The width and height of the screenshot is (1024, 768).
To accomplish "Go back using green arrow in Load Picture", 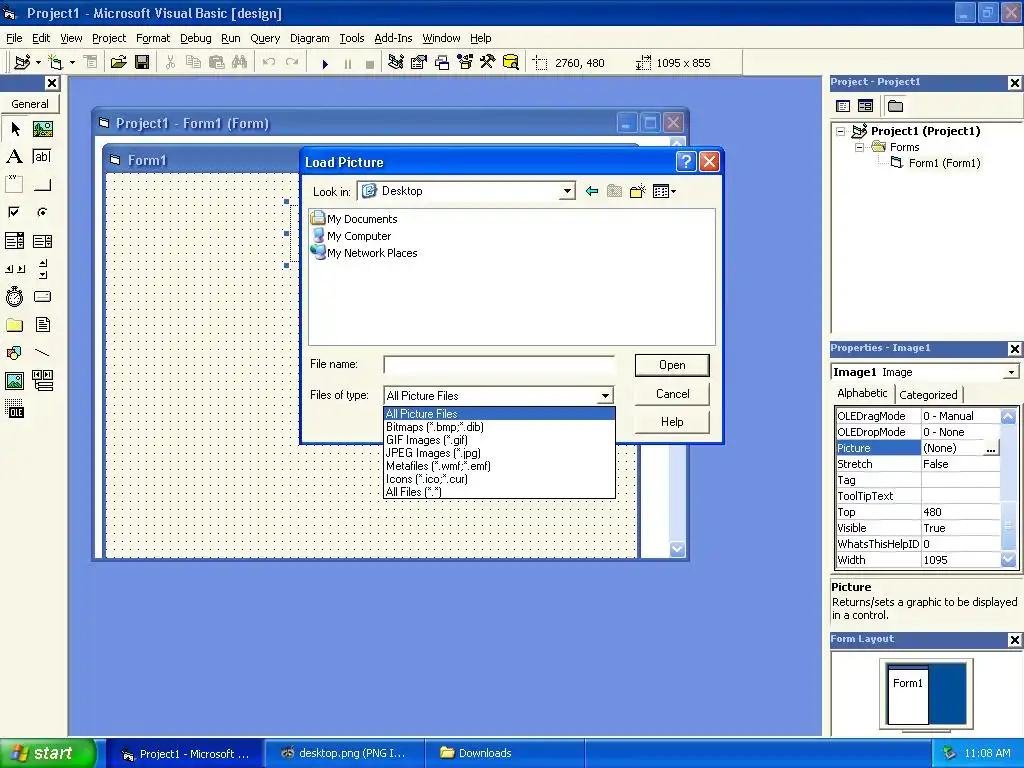I will [592, 191].
